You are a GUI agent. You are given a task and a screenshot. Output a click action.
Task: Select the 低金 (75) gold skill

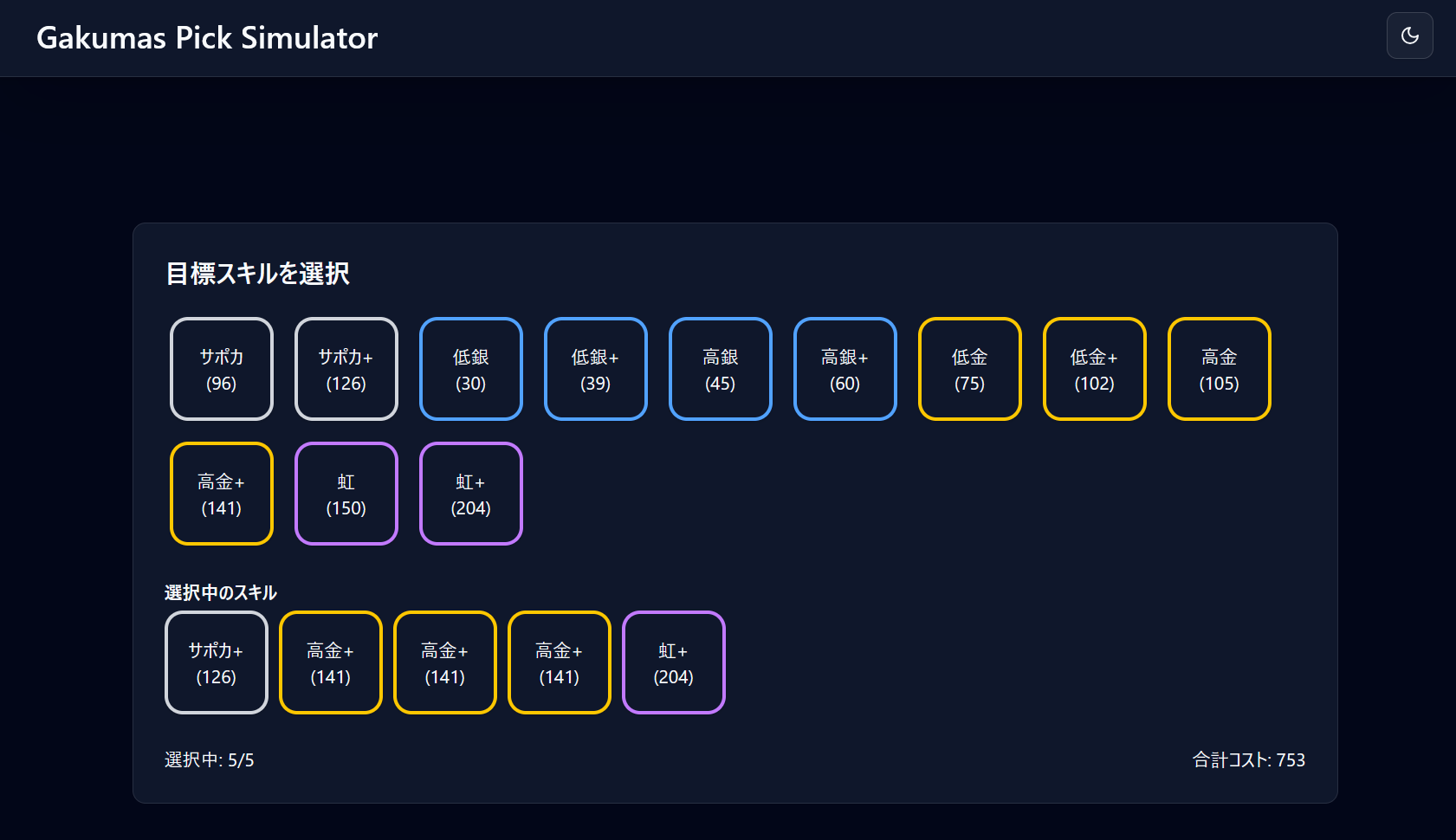point(969,368)
